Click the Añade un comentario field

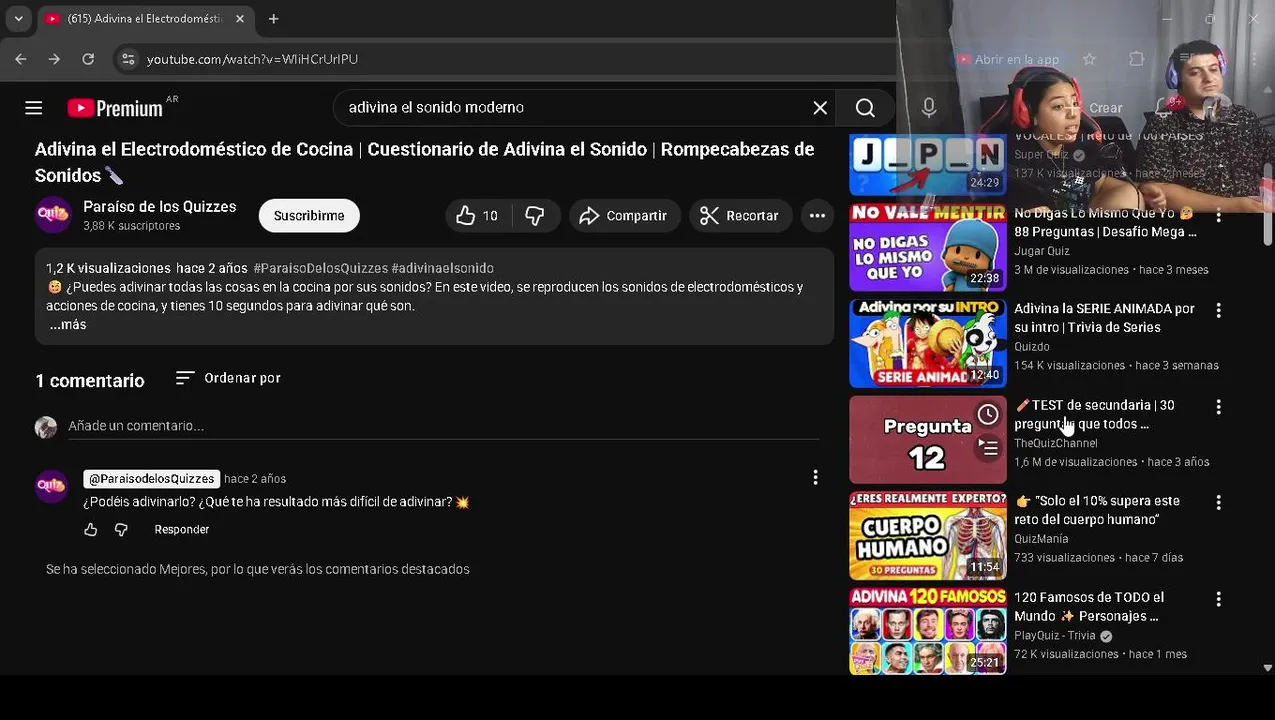443,426
